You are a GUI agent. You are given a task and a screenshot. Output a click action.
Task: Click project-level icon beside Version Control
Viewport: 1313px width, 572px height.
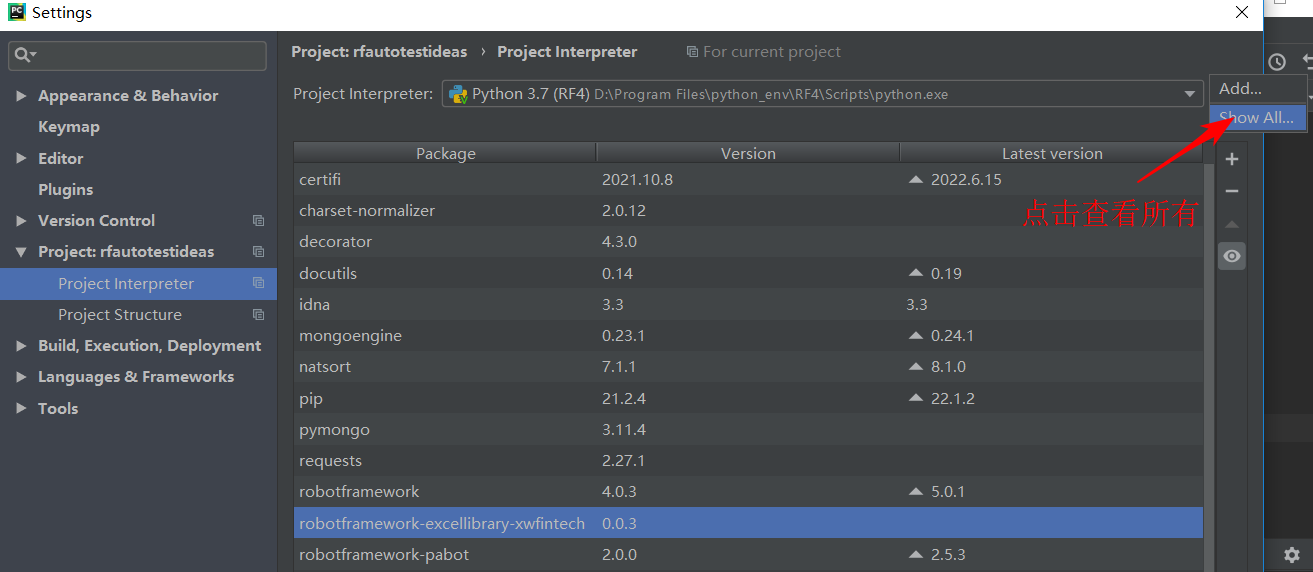(259, 221)
